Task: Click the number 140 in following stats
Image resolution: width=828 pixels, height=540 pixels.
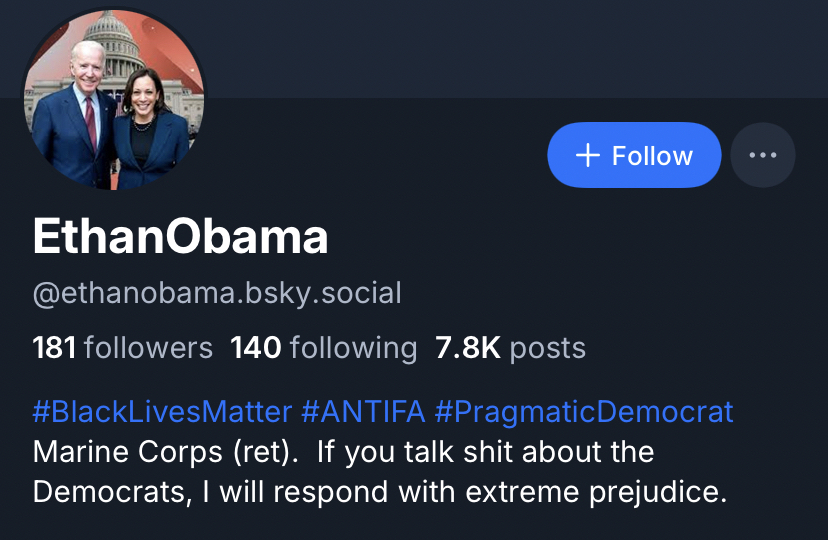Action: click(x=256, y=348)
